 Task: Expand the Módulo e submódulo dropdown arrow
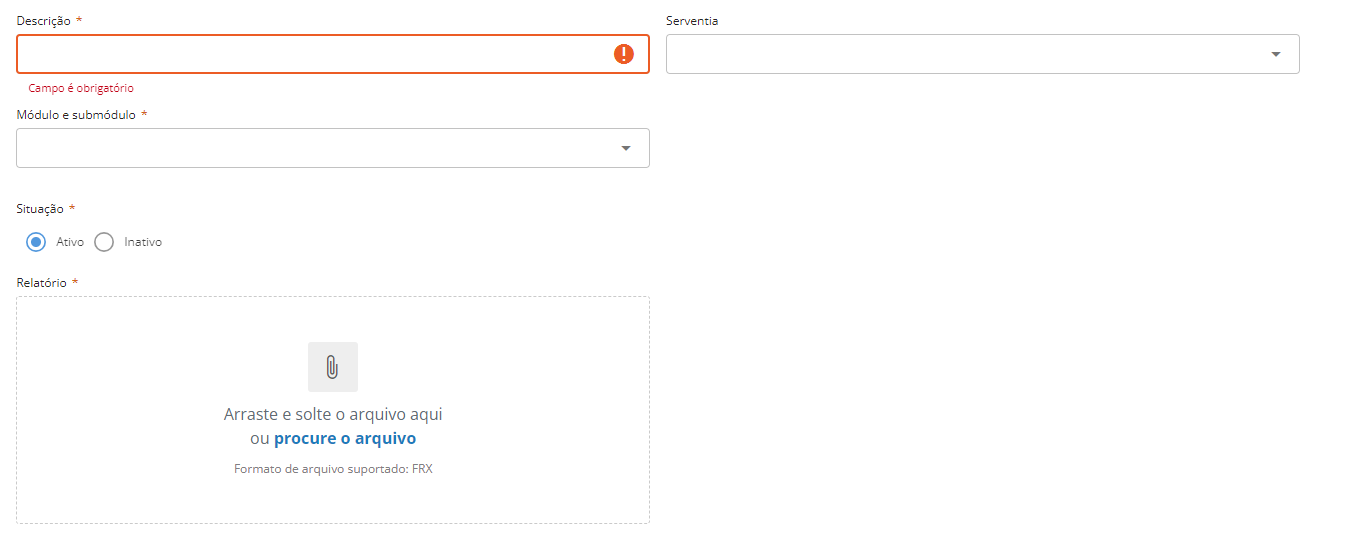(626, 148)
